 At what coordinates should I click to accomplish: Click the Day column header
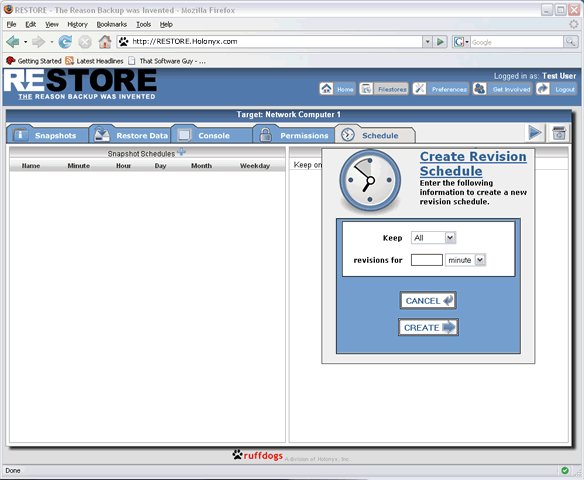click(161, 166)
